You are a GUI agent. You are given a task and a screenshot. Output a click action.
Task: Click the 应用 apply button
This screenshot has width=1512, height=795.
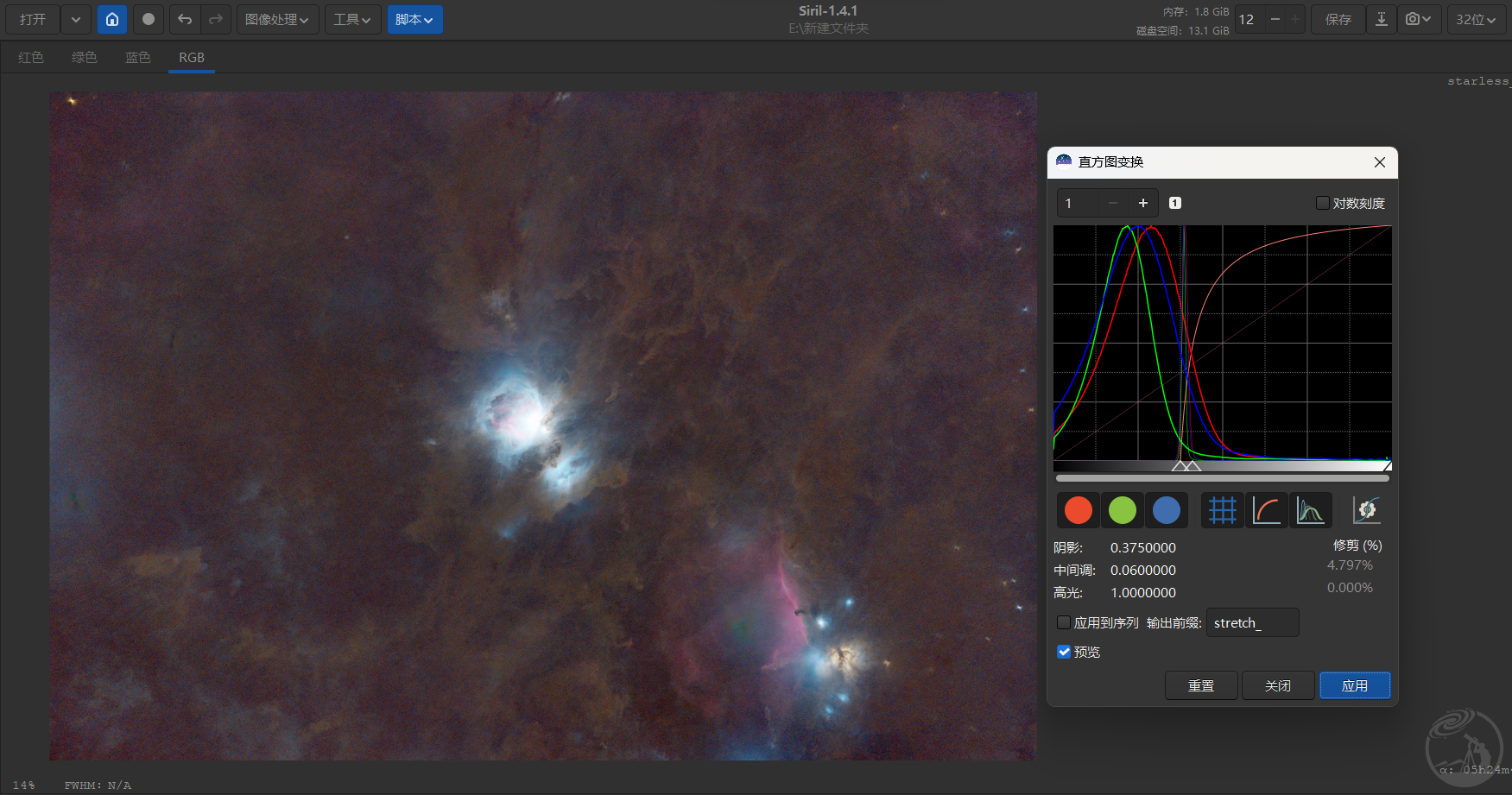1354,685
